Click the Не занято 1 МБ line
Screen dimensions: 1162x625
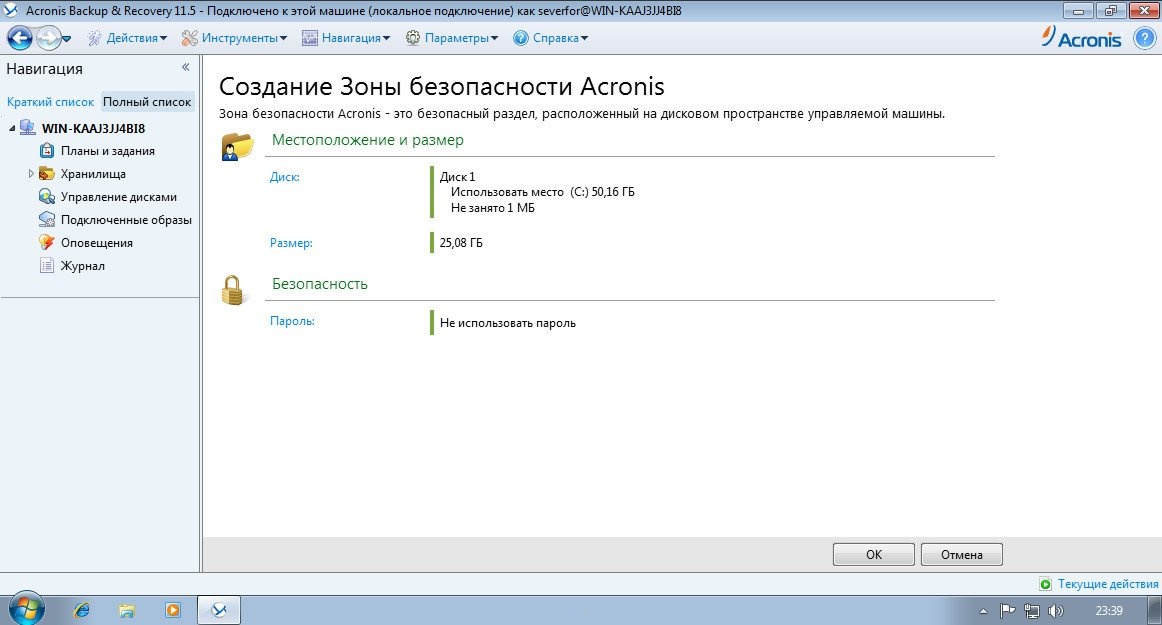pyautogui.click(x=493, y=208)
